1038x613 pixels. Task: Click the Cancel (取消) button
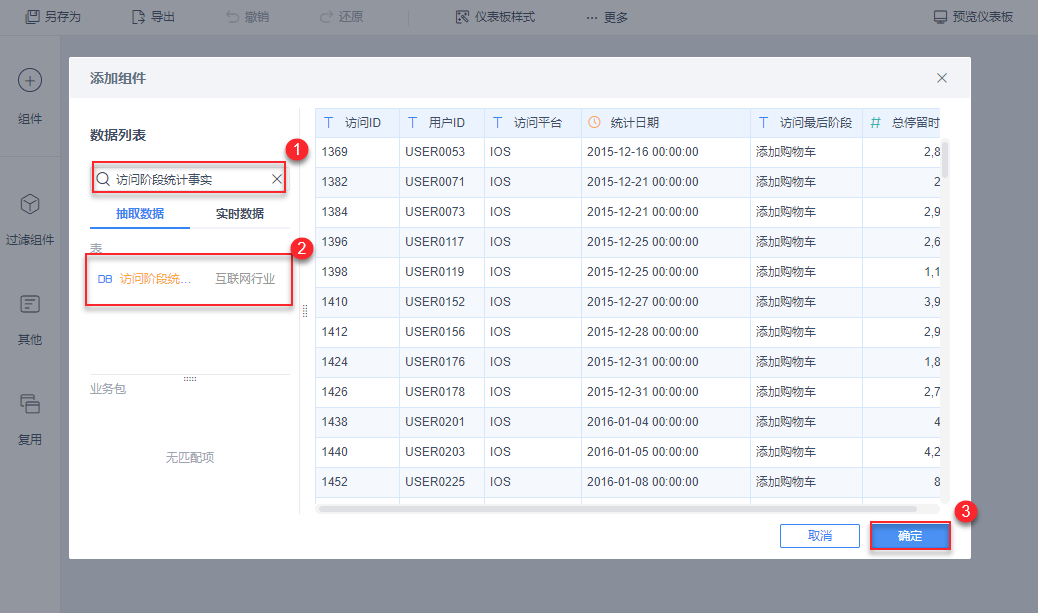pyautogui.click(x=820, y=536)
